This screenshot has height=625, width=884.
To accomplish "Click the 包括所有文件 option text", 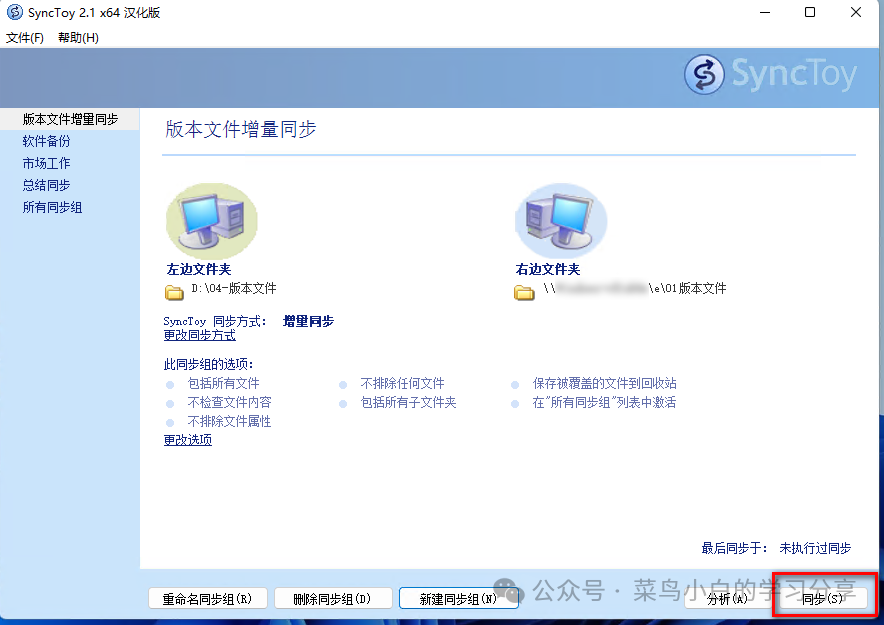I will (224, 383).
